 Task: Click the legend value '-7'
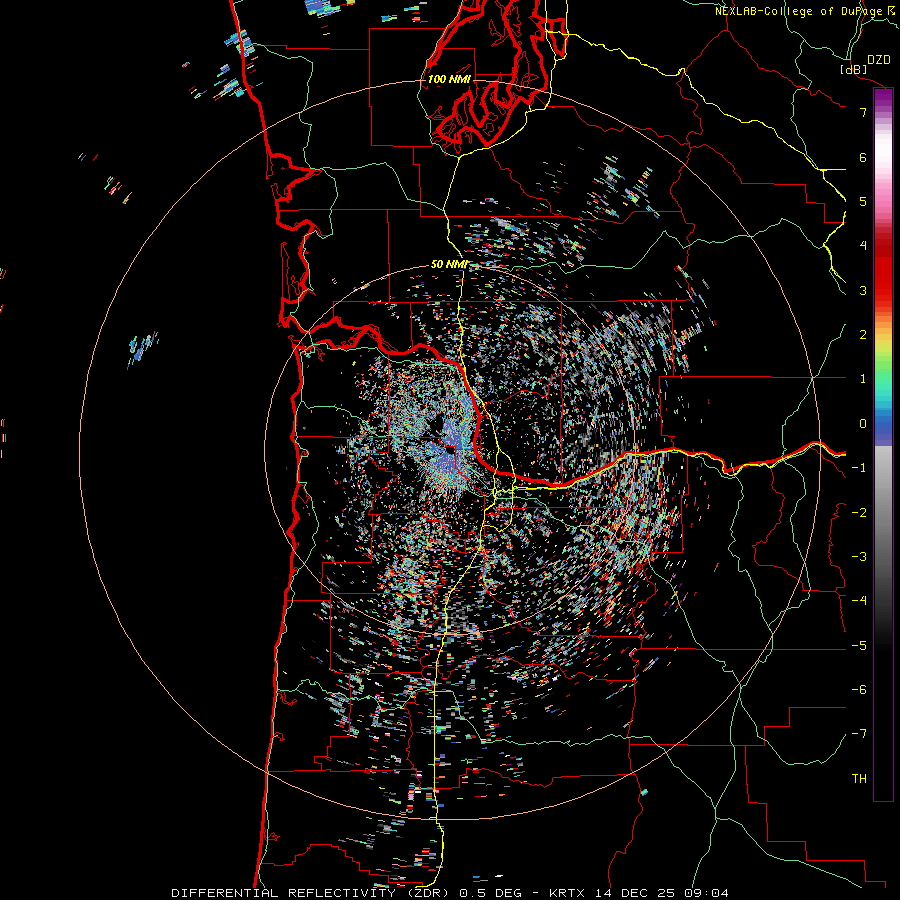pos(859,734)
